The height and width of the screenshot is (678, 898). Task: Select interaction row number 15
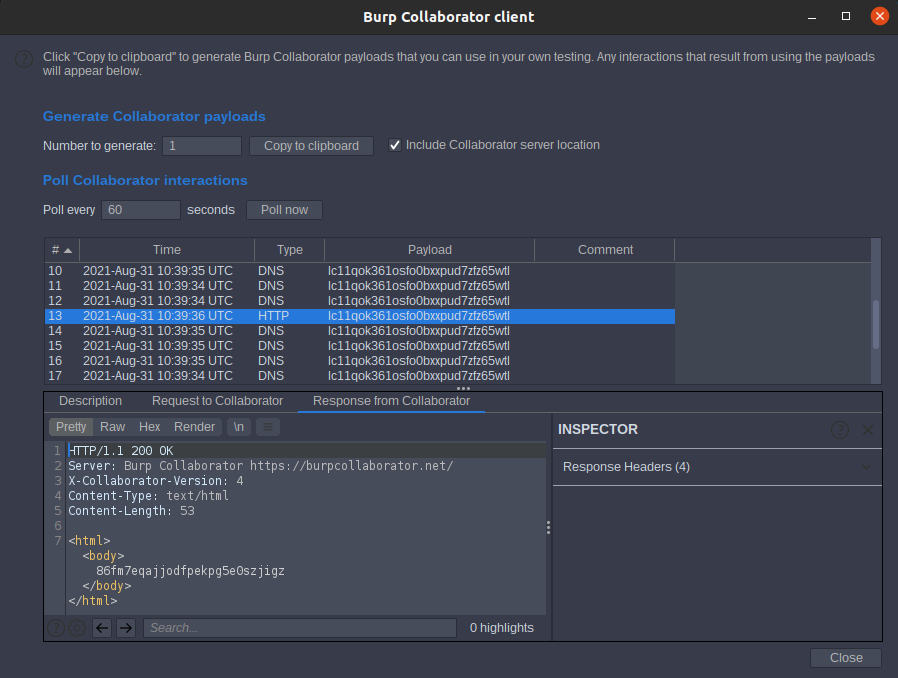click(x=360, y=346)
